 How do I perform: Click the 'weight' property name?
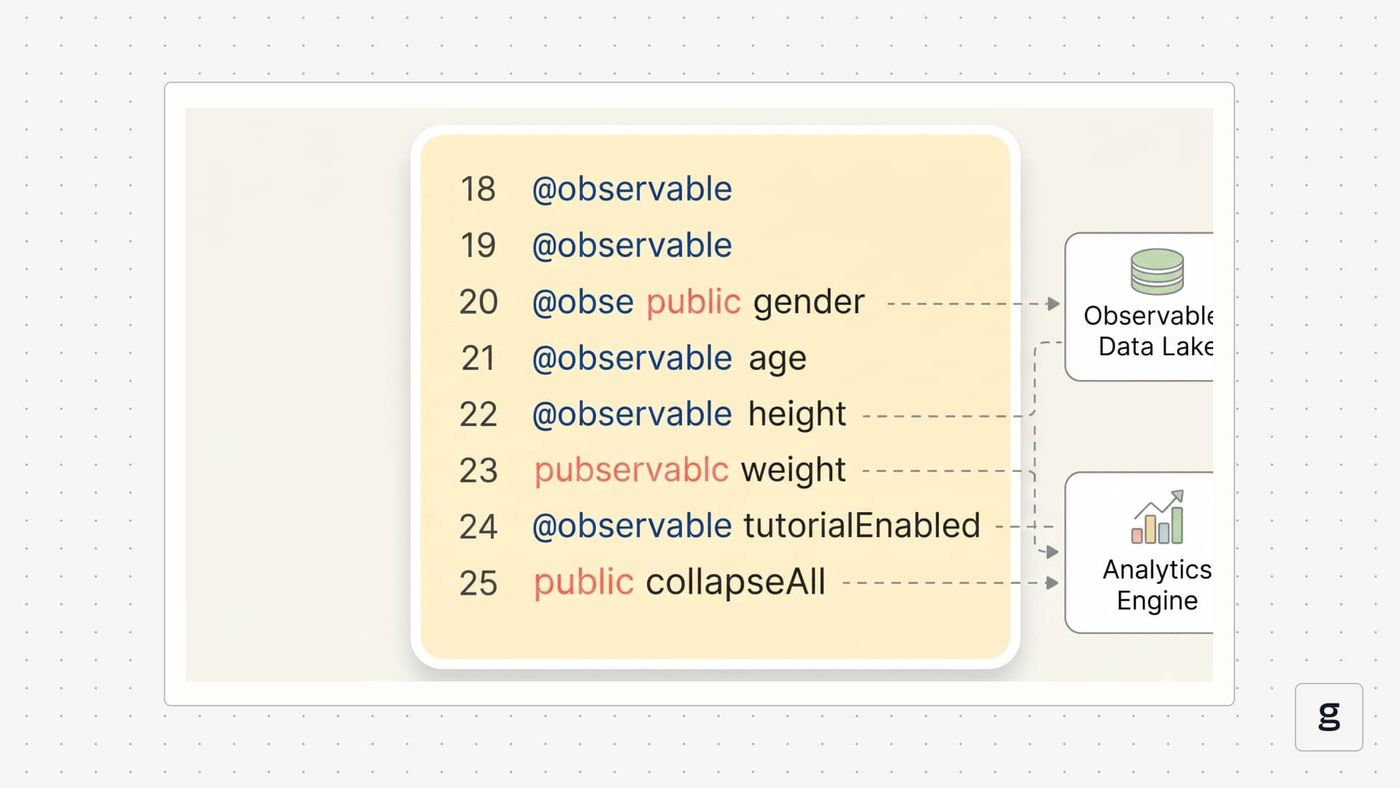(793, 470)
